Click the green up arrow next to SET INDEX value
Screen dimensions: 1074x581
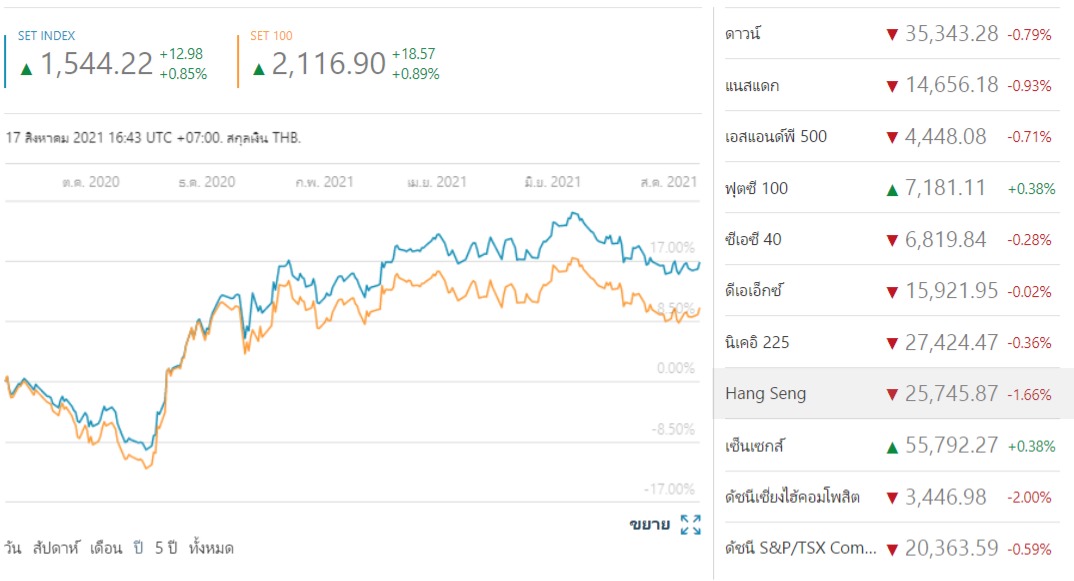point(26,69)
